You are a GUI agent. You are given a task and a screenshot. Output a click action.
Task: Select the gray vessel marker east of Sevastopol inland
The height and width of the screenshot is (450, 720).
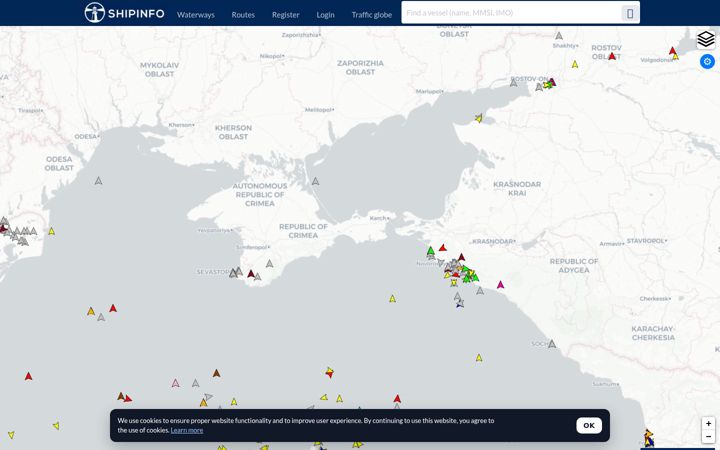270,264
